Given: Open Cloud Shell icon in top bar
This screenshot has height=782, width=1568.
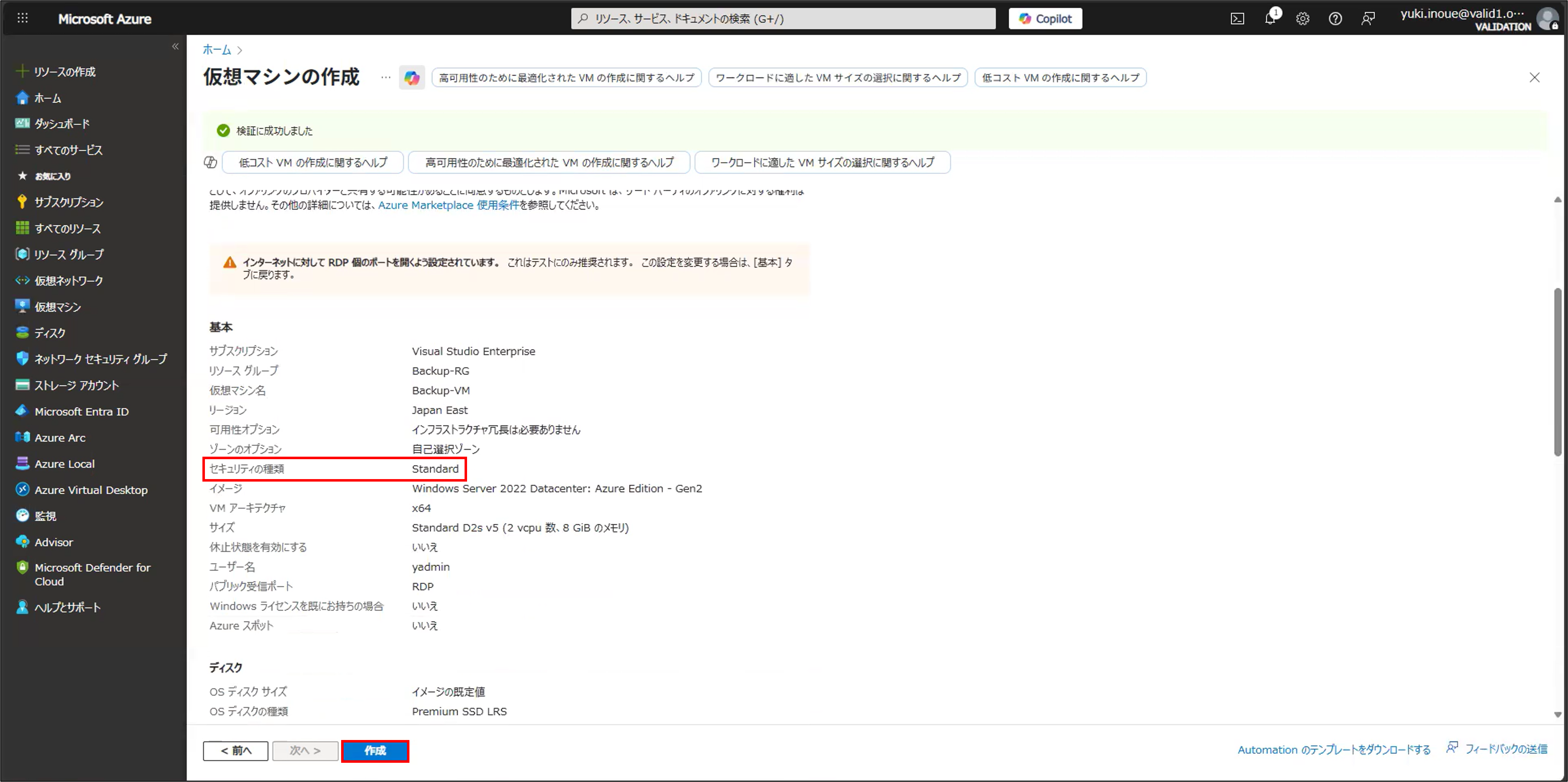Looking at the screenshot, I should (1237, 19).
